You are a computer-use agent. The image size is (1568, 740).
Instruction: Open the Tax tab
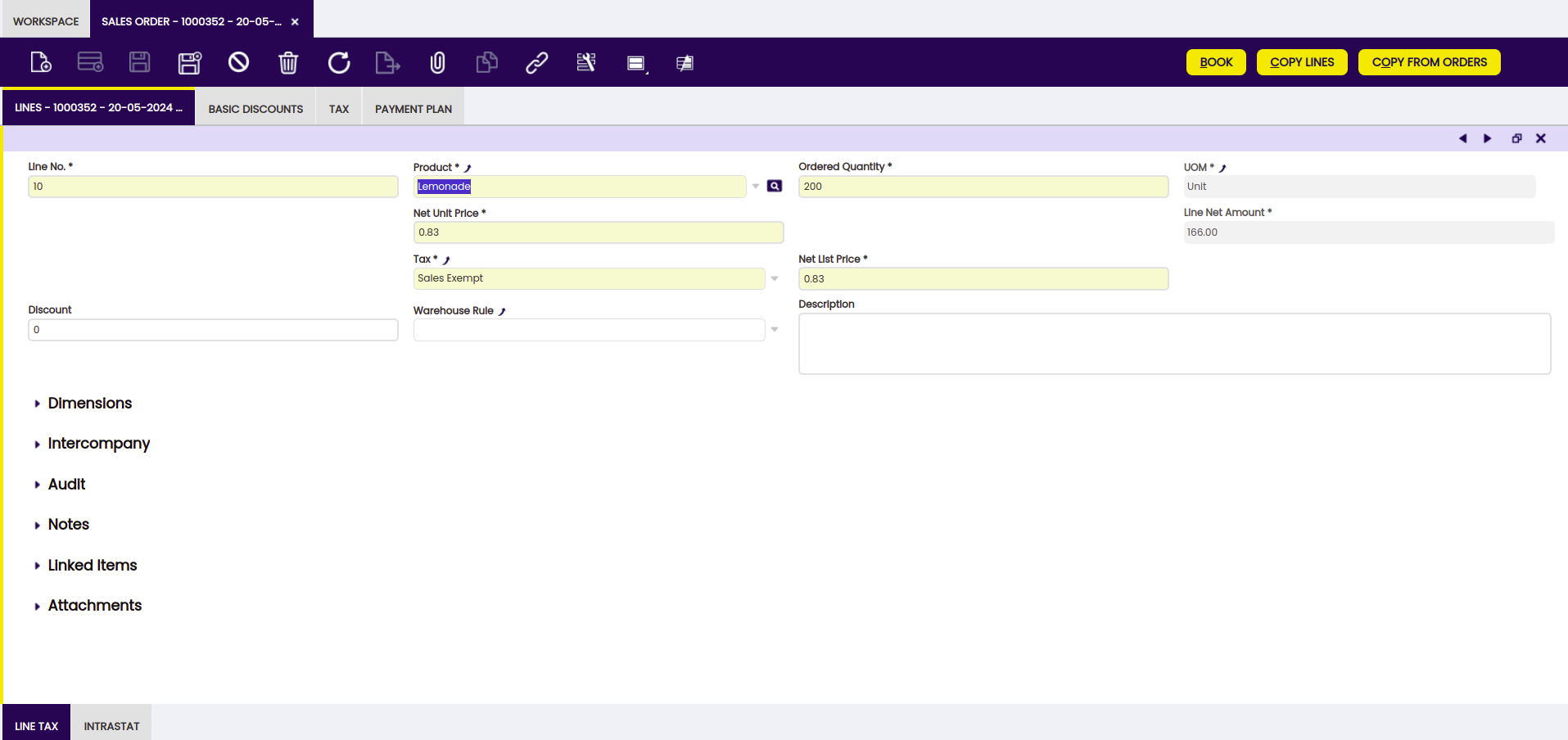339,108
